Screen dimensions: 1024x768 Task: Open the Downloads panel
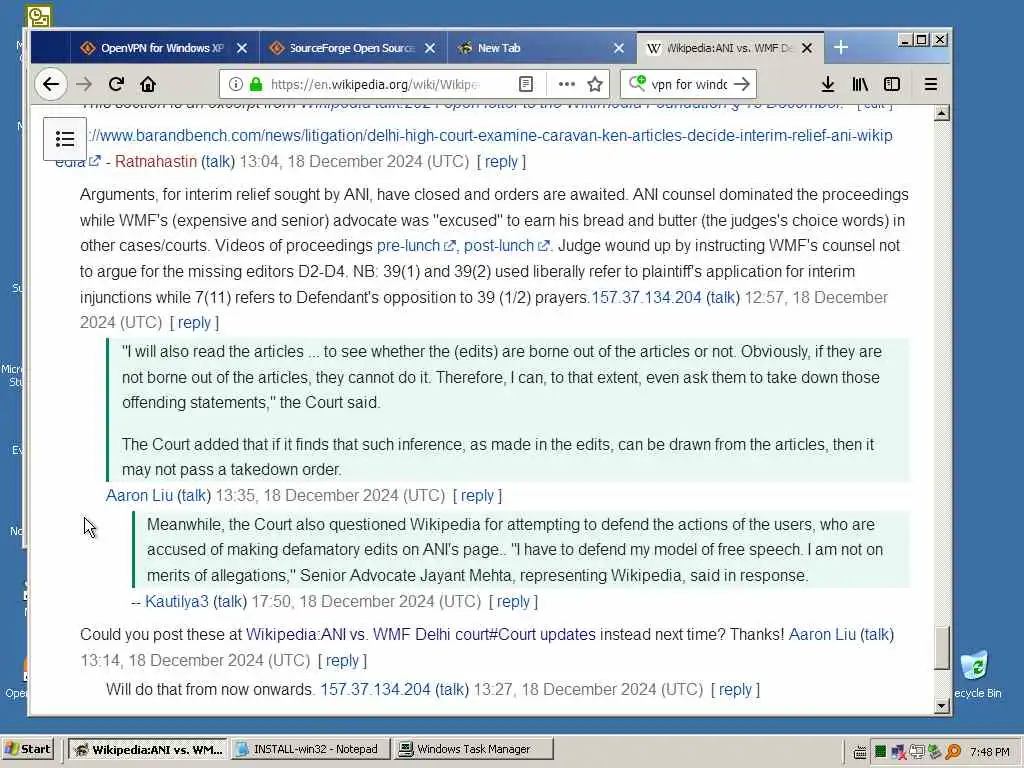(x=827, y=84)
